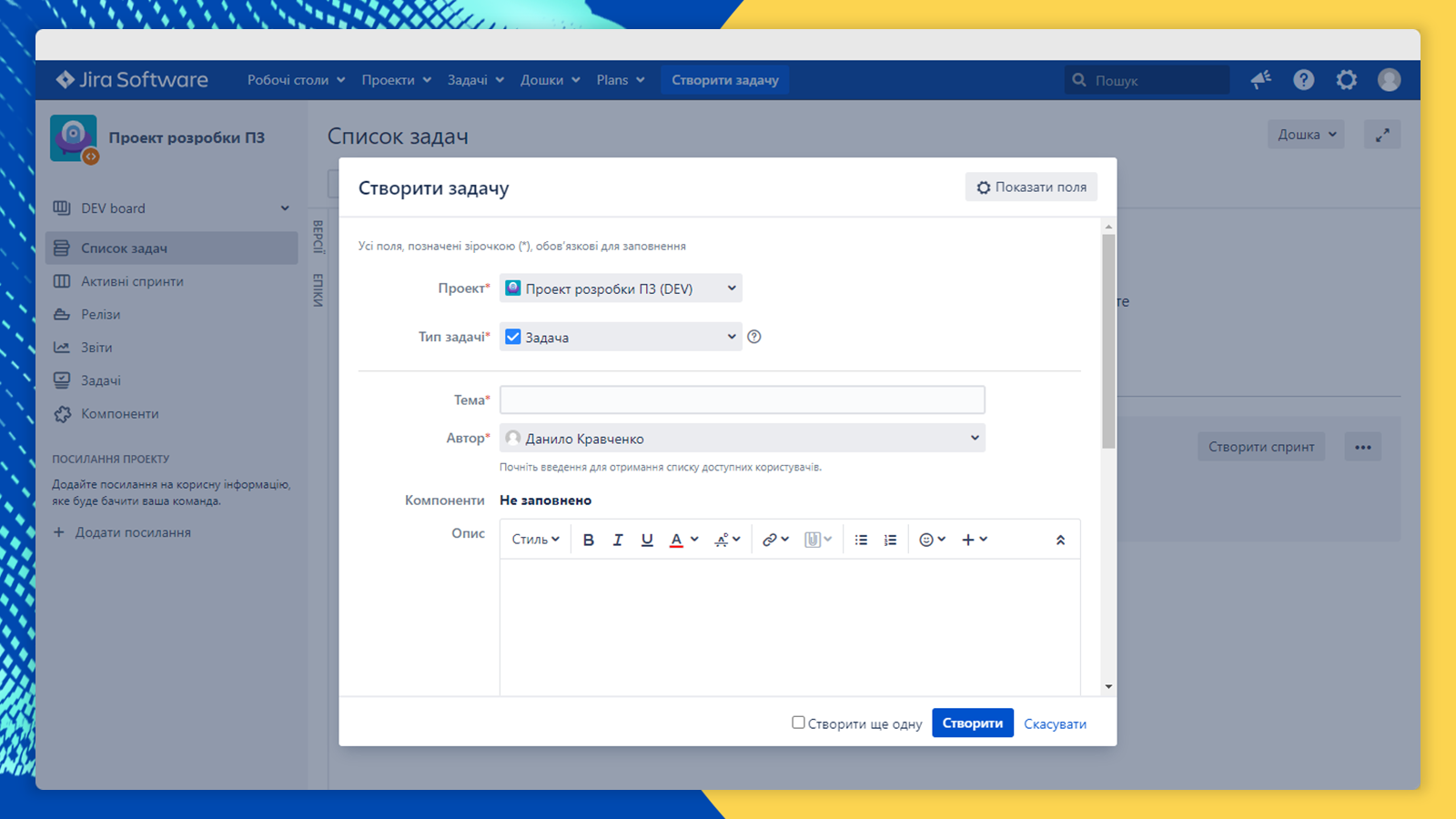Open Список задач in sidebar
The height and width of the screenshot is (819, 1456).
click(x=172, y=248)
